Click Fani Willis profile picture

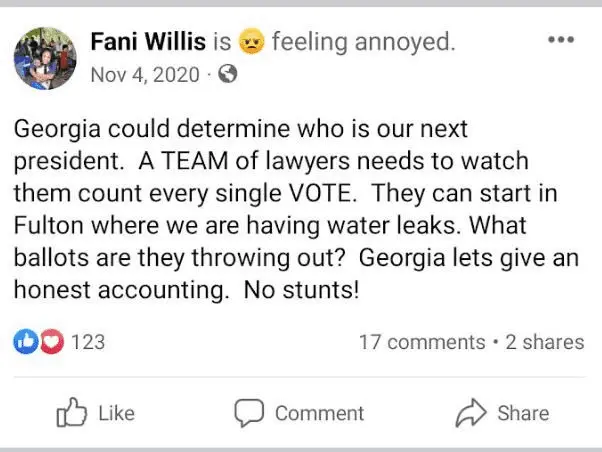(45, 57)
